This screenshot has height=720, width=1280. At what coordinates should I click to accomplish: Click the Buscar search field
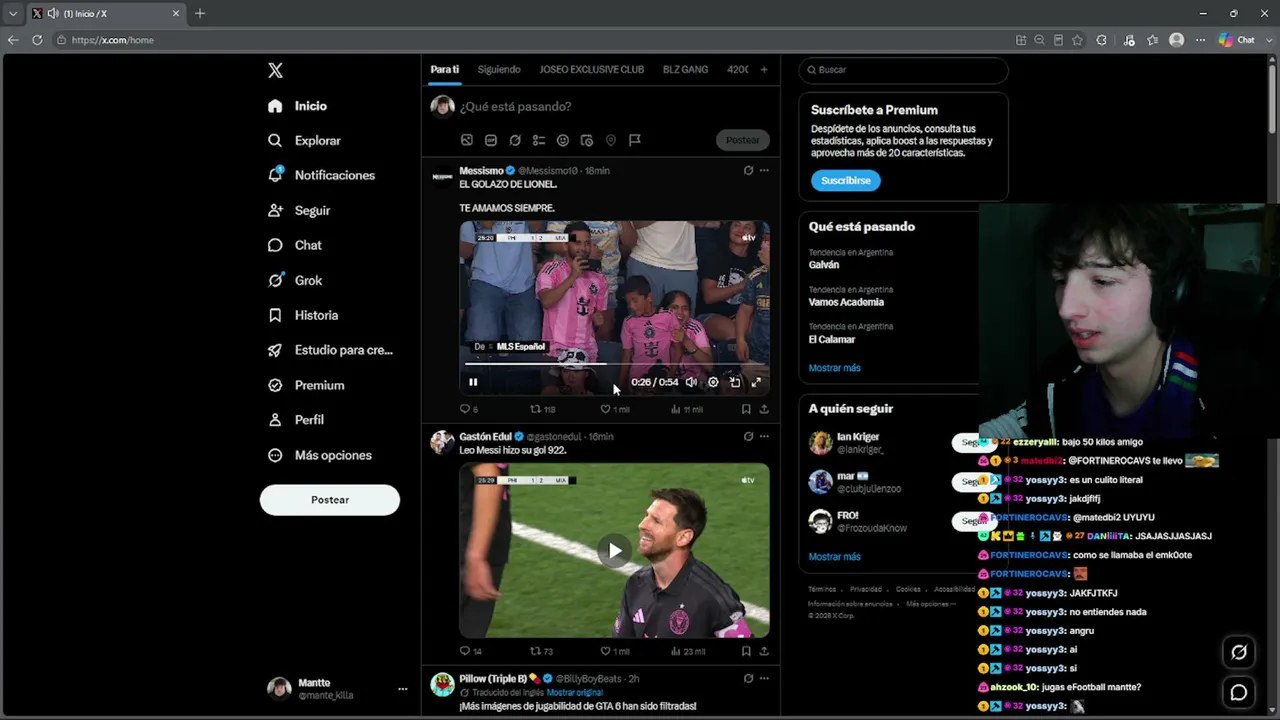903,70
